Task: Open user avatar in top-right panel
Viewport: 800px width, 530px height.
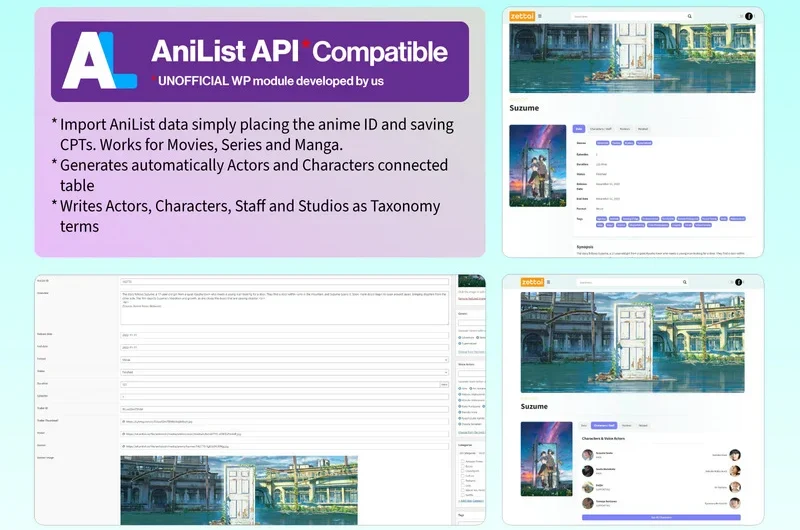Action: (749, 16)
